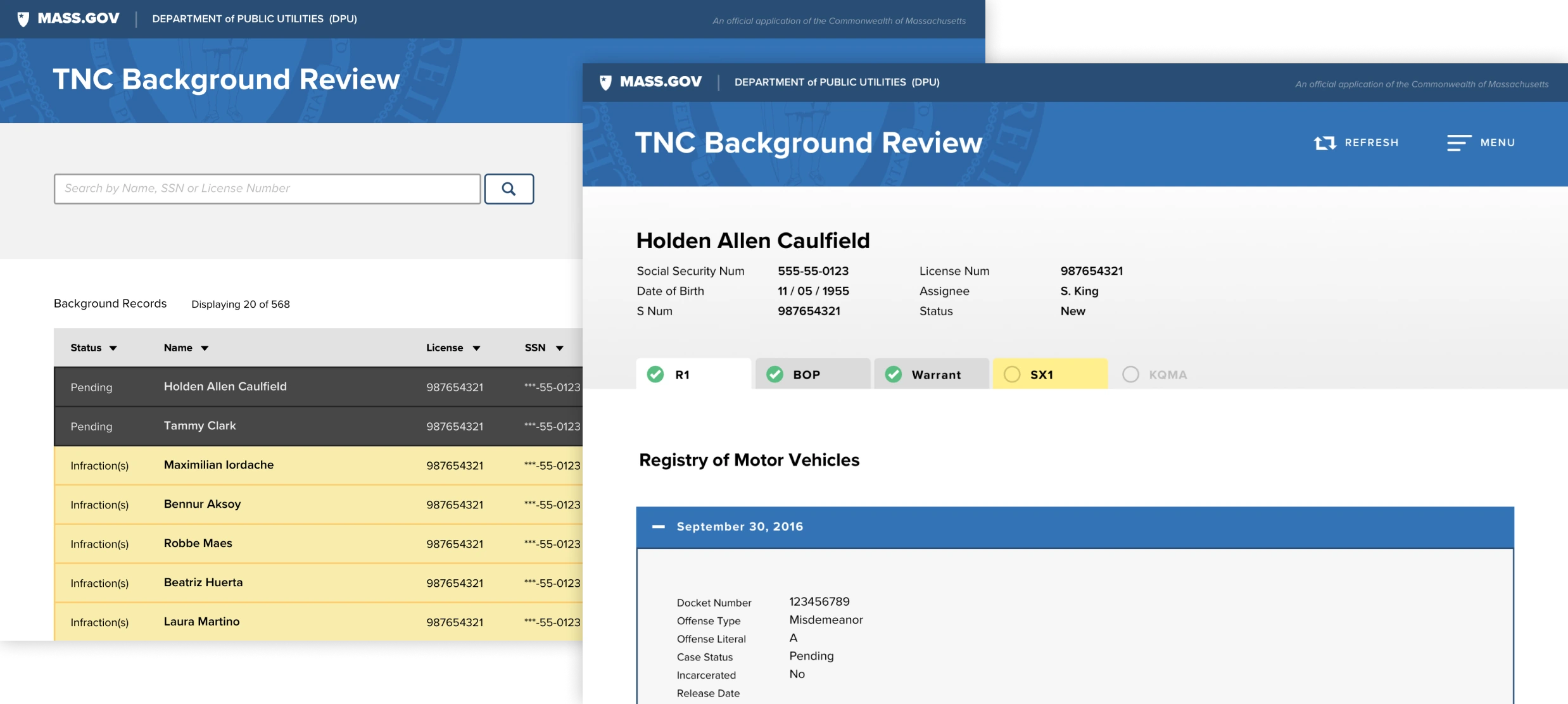Collapse the September 30, 2016 section
The height and width of the screenshot is (704, 1568).
click(x=658, y=527)
